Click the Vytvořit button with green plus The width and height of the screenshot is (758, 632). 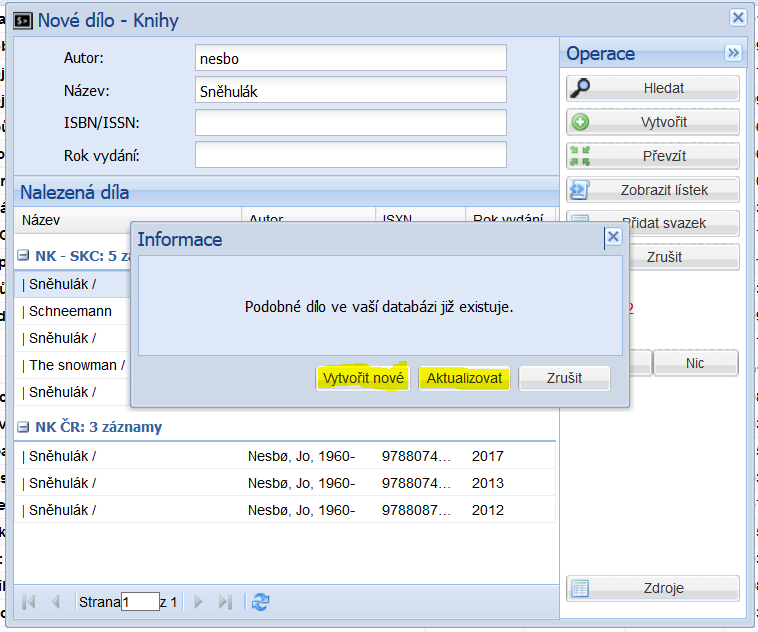pyautogui.click(x=653, y=122)
